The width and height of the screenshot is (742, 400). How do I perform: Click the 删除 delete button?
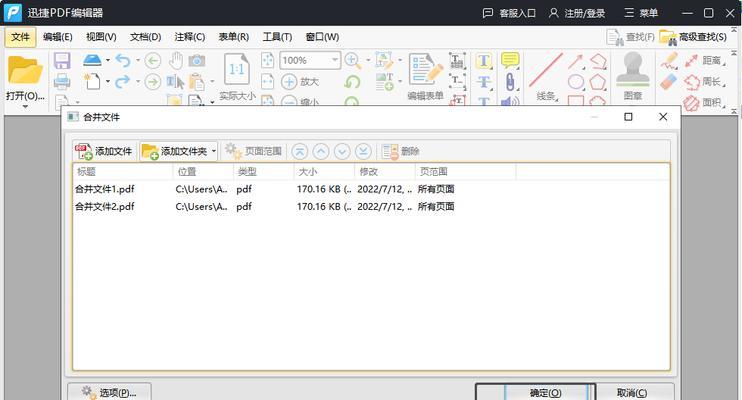click(400, 151)
